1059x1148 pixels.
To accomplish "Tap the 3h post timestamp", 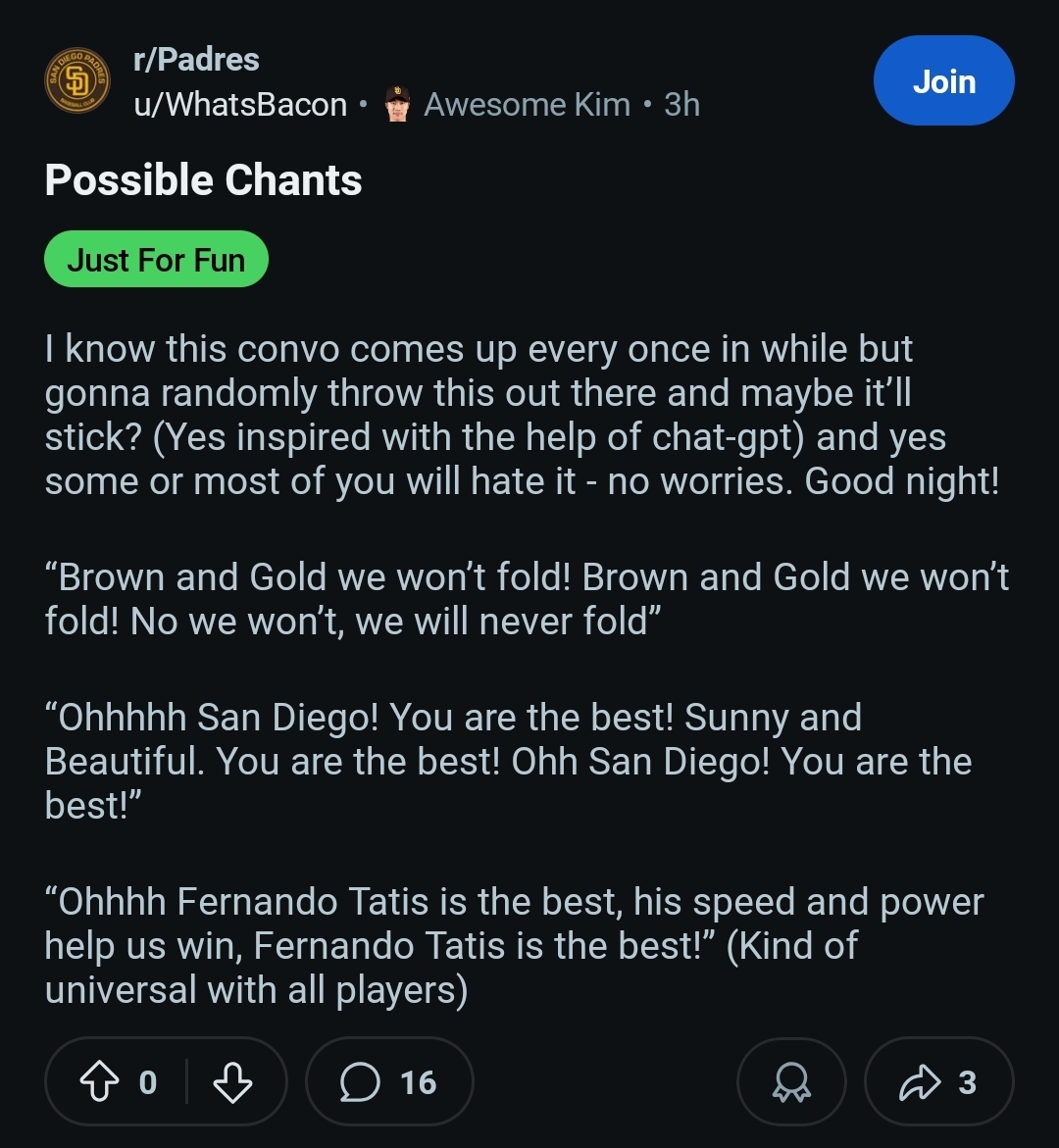I will [681, 105].
